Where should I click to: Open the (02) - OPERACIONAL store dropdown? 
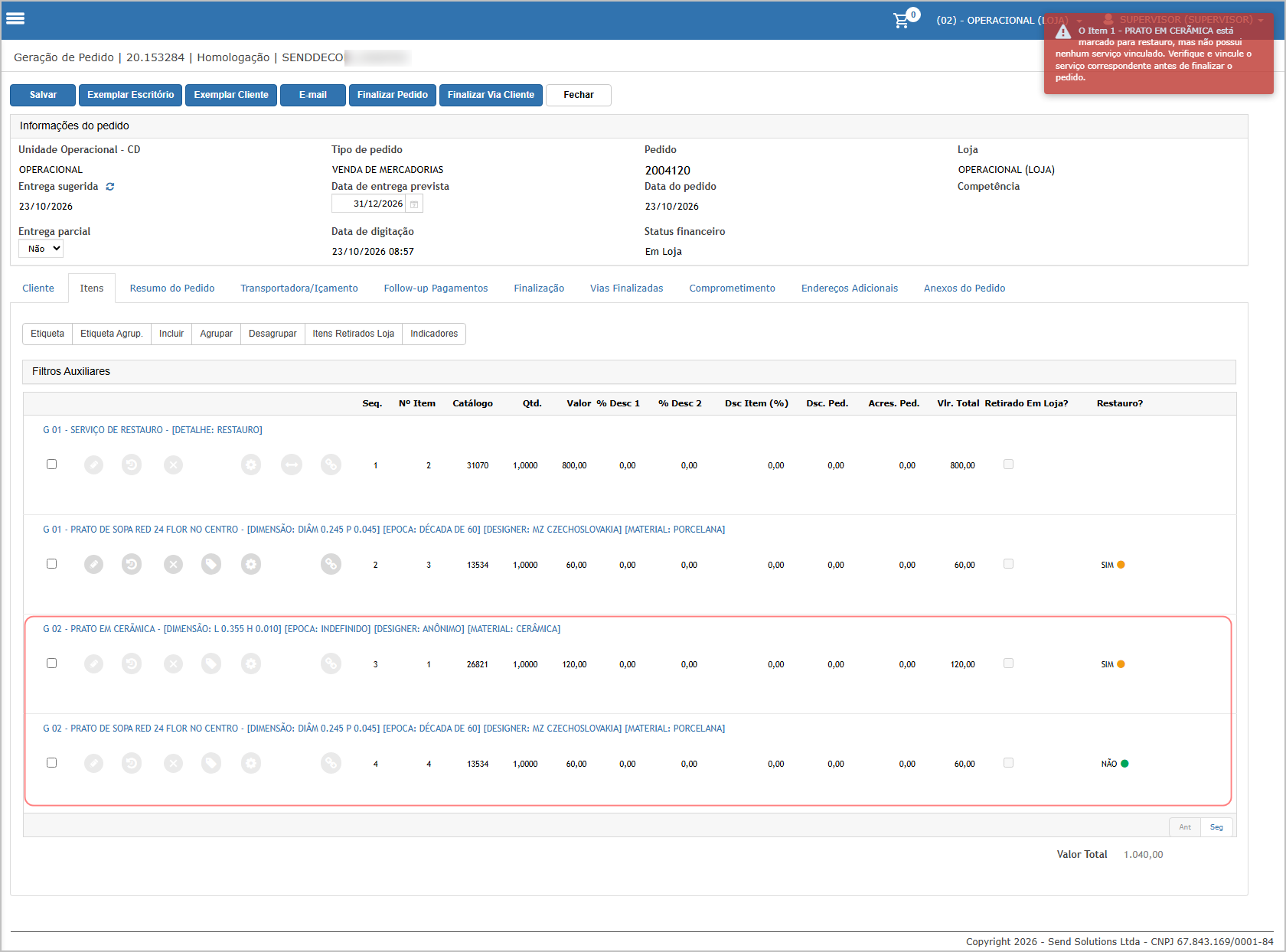pyautogui.click(x=1008, y=20)
